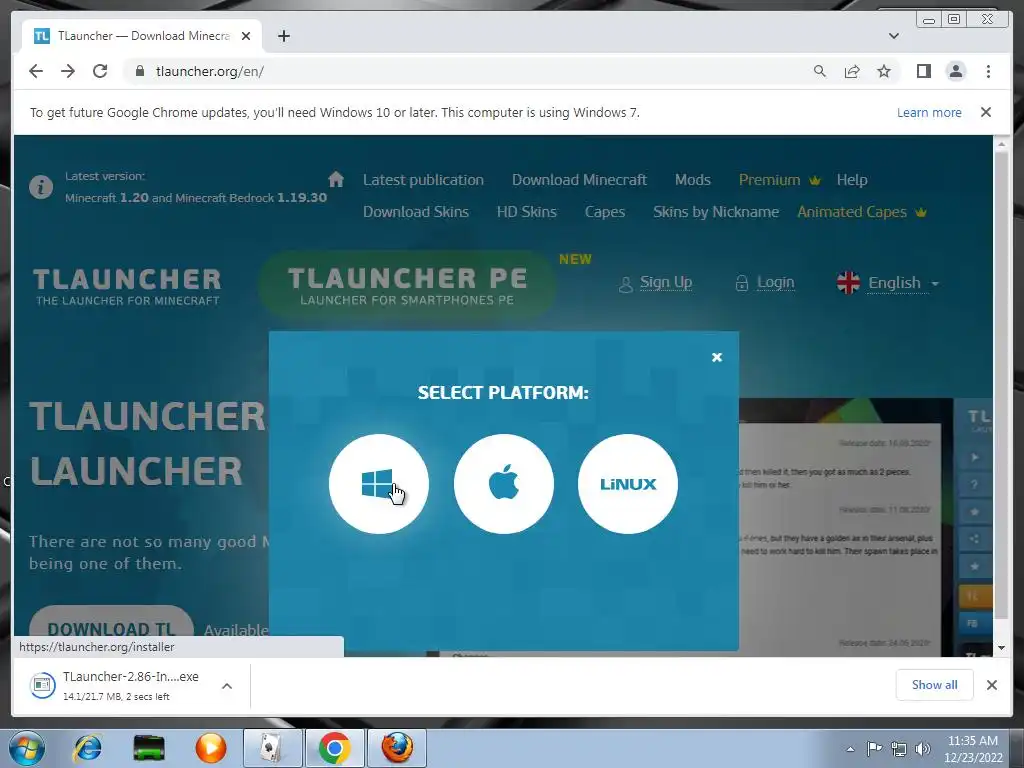Click the zoom magnifier icon in address bar
The width and height of the screenshot is (1024, 768).
820,71
